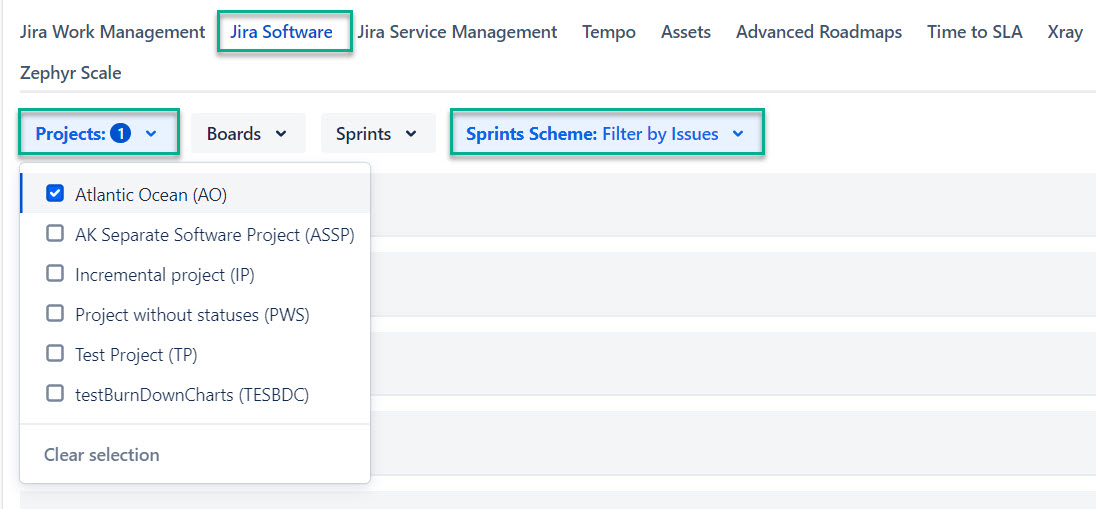Screen dimensions: 1096x509
Task: Expand the Sprints dropdown
Action: point(377,133)
